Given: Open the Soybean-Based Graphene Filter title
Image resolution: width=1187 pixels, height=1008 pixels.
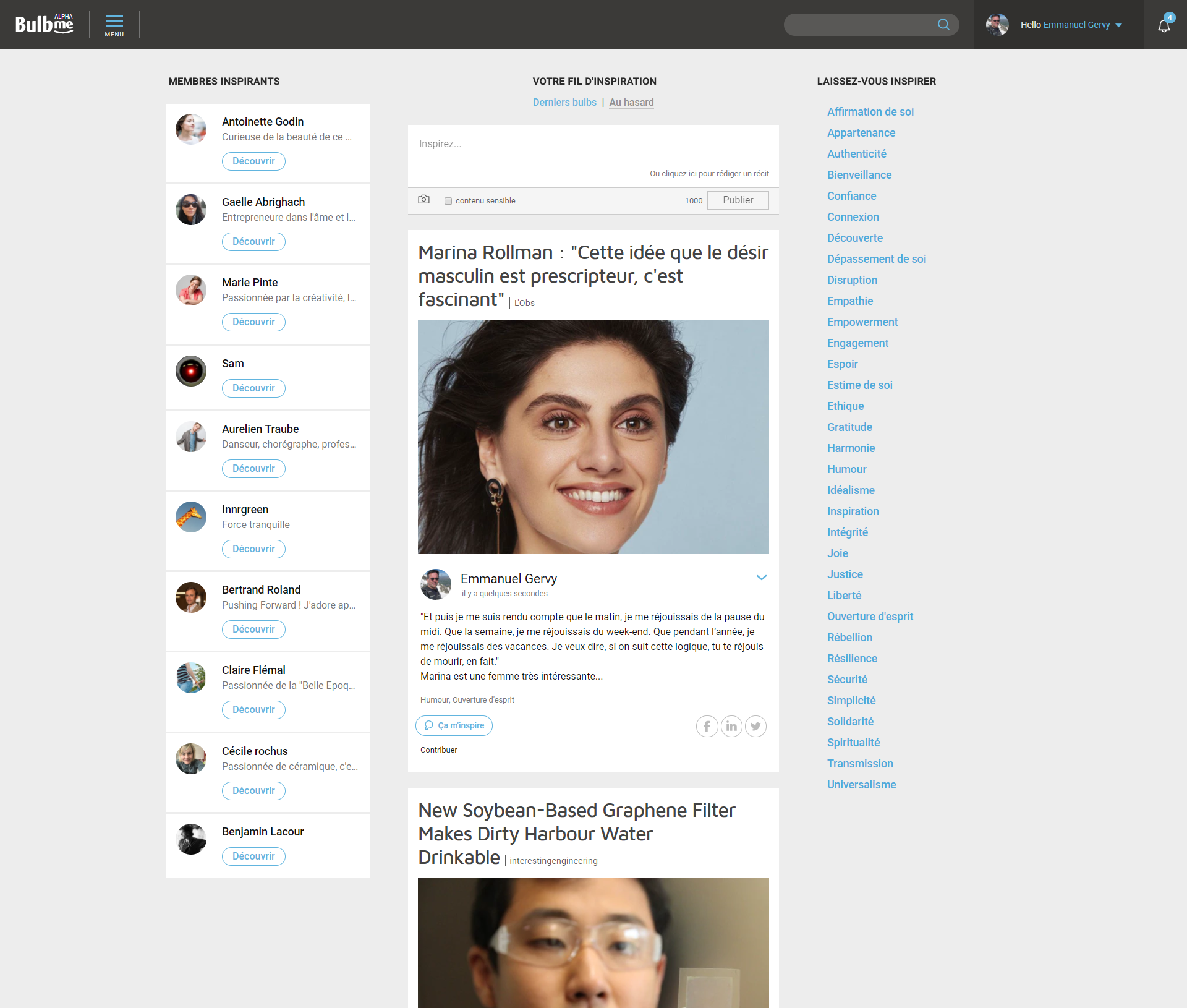Looking at the screenshot, I should [x=576, y=834].
